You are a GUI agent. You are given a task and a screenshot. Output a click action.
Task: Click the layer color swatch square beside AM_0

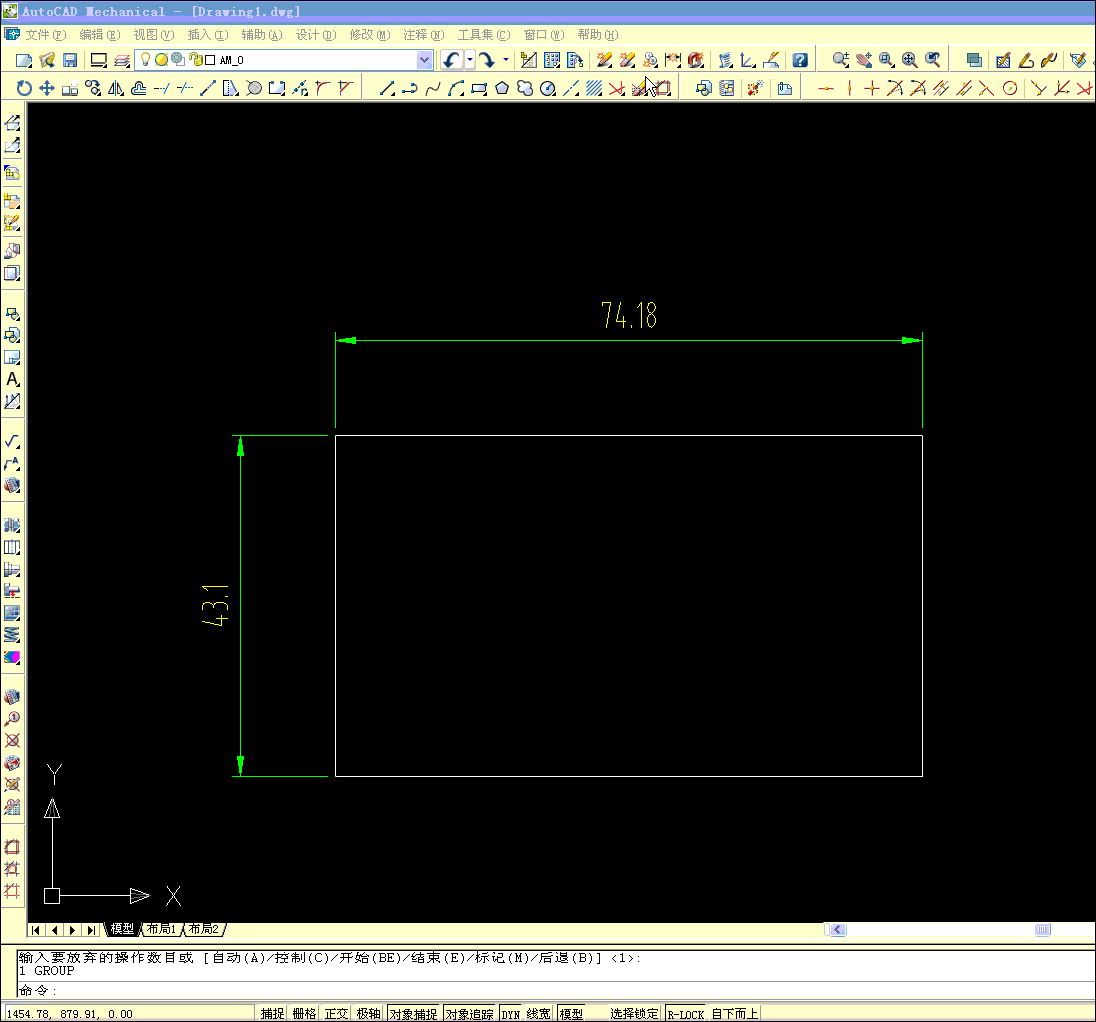point(210,60)
